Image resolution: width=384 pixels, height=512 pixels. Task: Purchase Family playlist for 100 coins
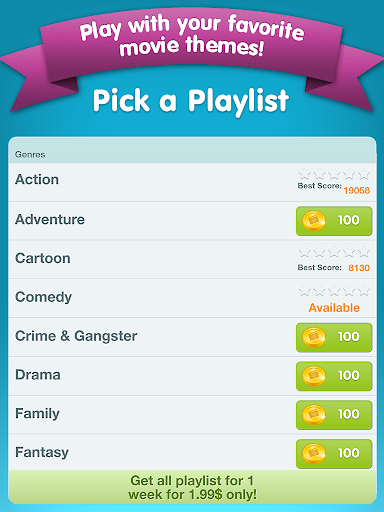coord(334,415)
